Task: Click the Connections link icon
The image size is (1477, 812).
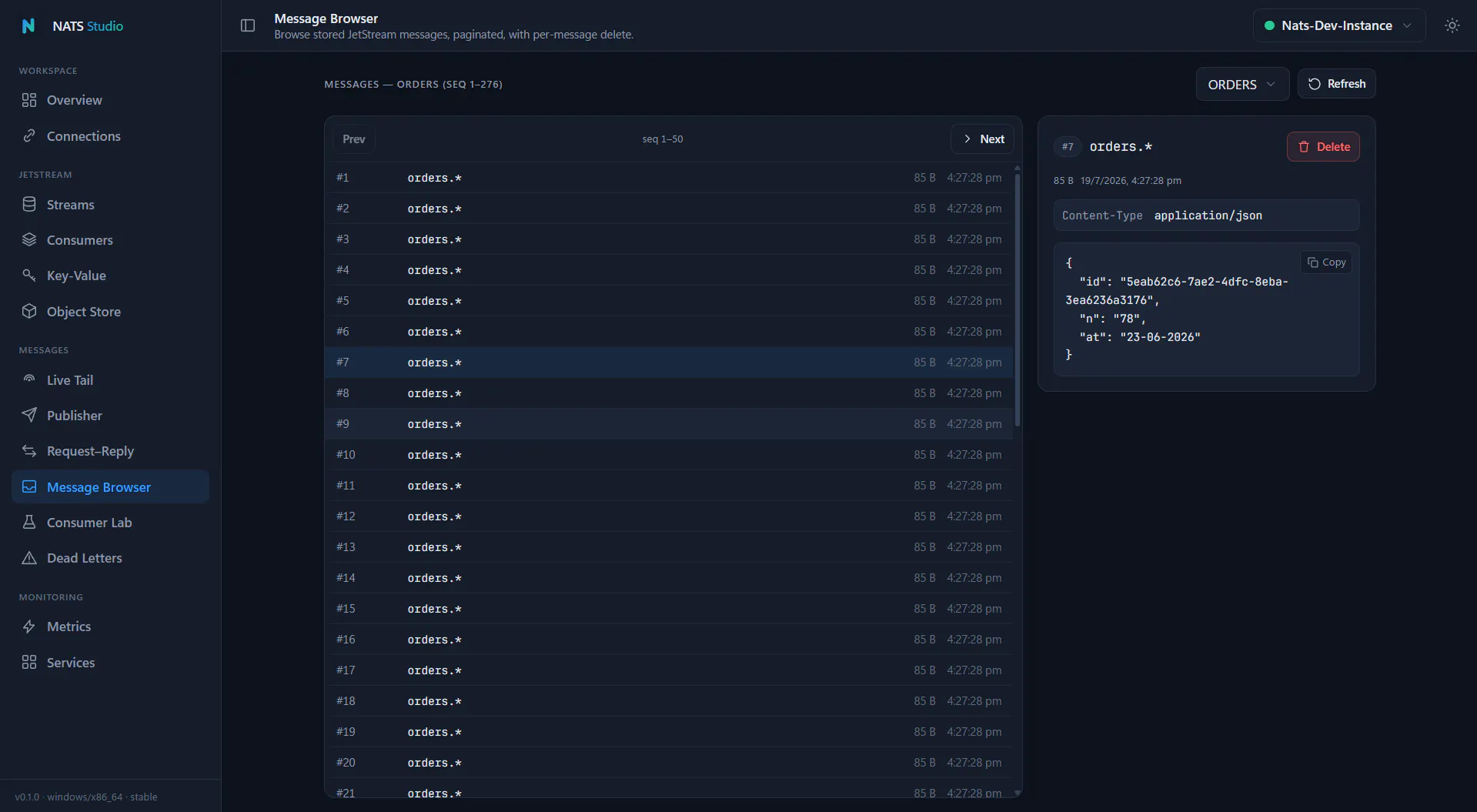Action: (29, 135)
